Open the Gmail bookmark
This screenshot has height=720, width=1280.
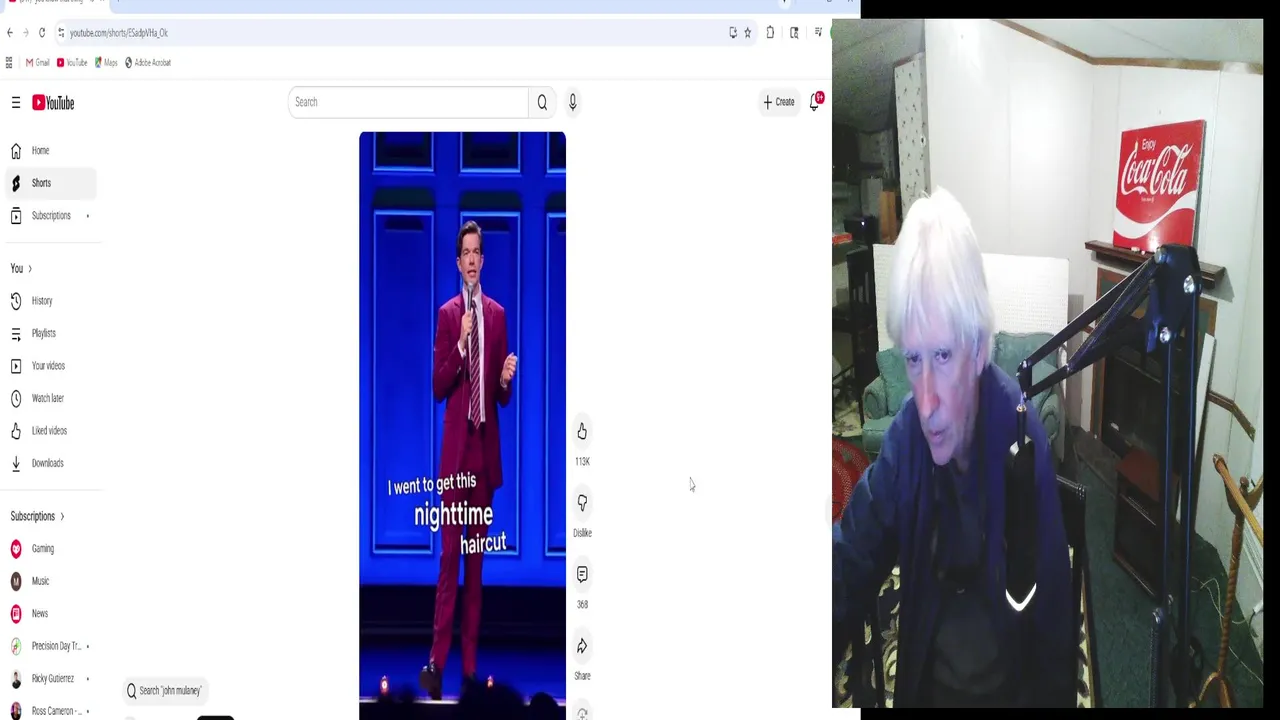tap(37, 62)
